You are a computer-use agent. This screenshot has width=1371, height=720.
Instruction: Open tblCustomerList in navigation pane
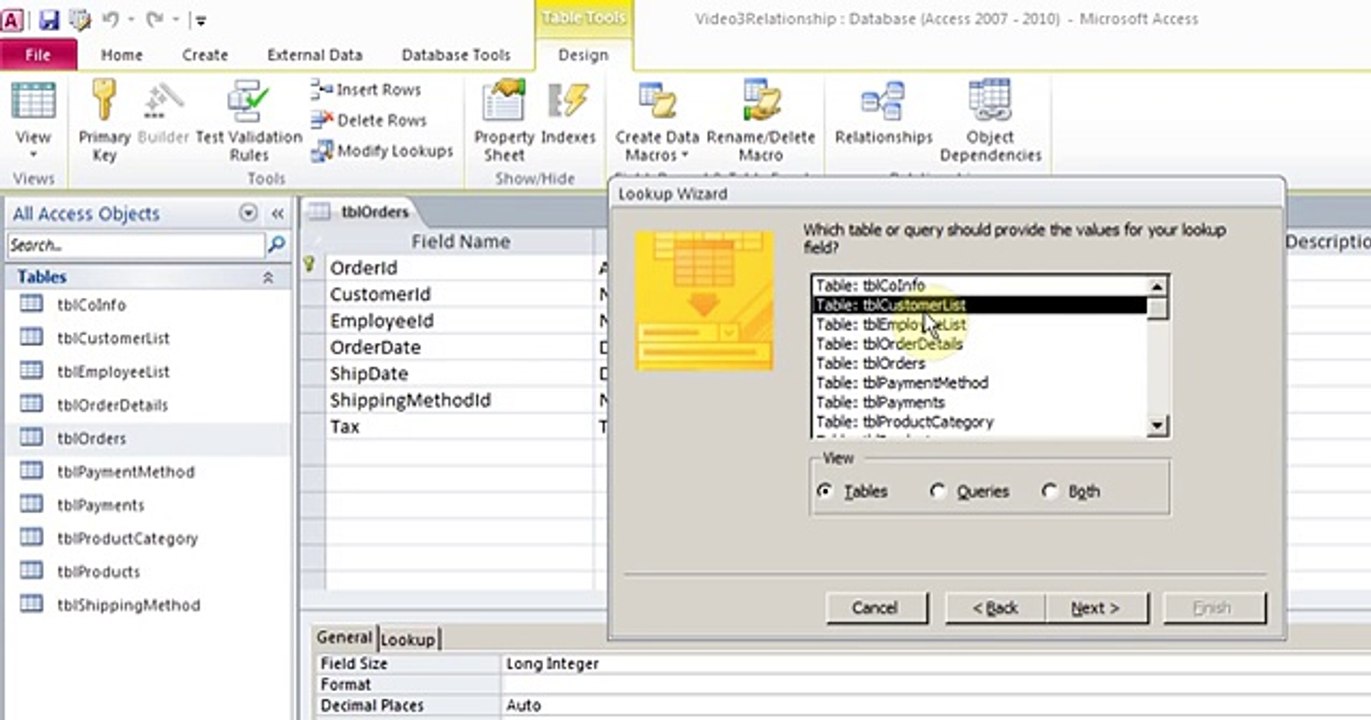[113, 338]
